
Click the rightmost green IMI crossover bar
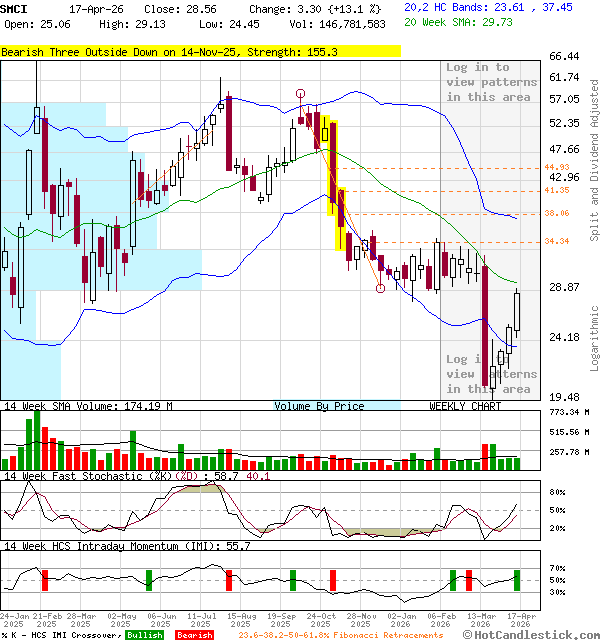coord(517,580)
